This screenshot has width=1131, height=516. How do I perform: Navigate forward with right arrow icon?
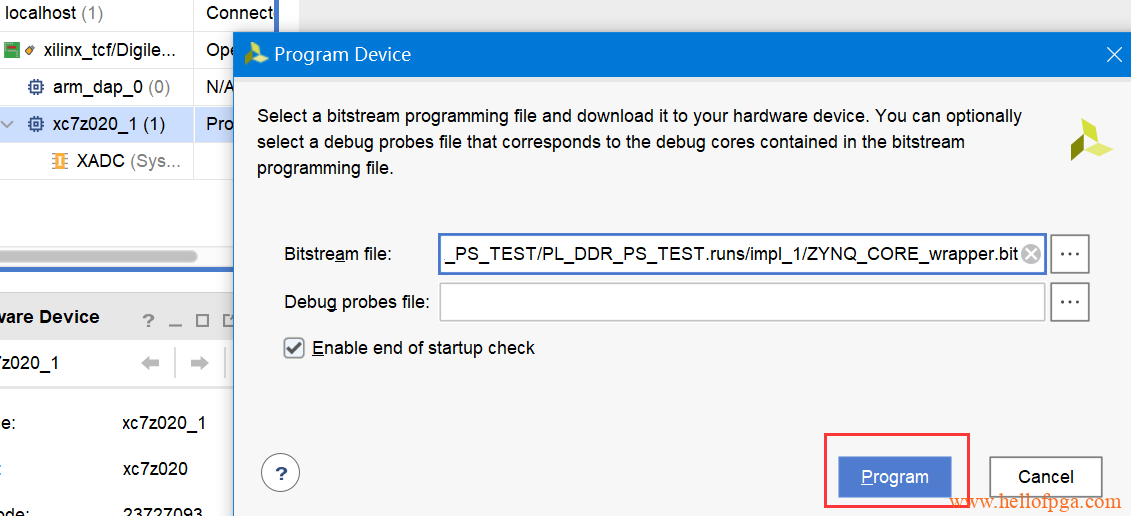click(x=199, y=363)
